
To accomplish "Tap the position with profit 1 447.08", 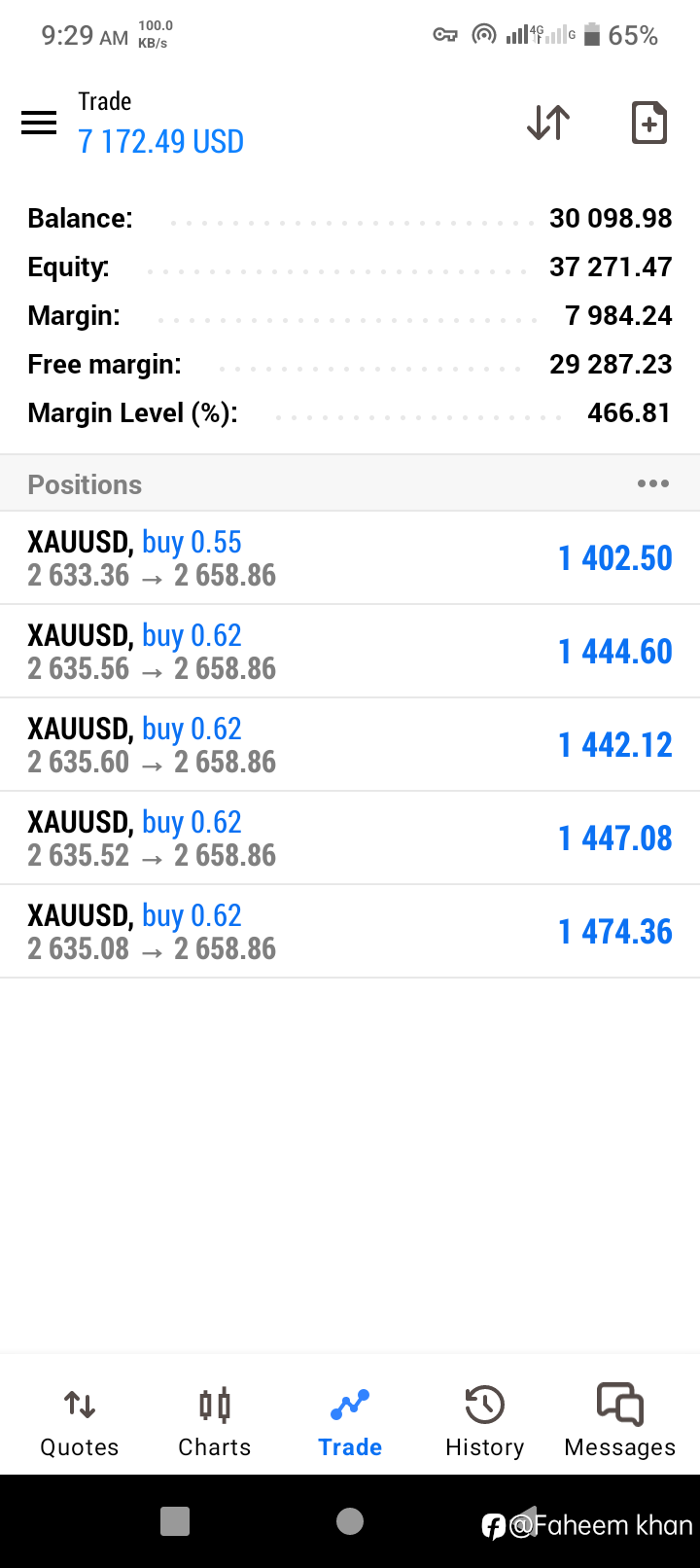I will coord(350,838).
